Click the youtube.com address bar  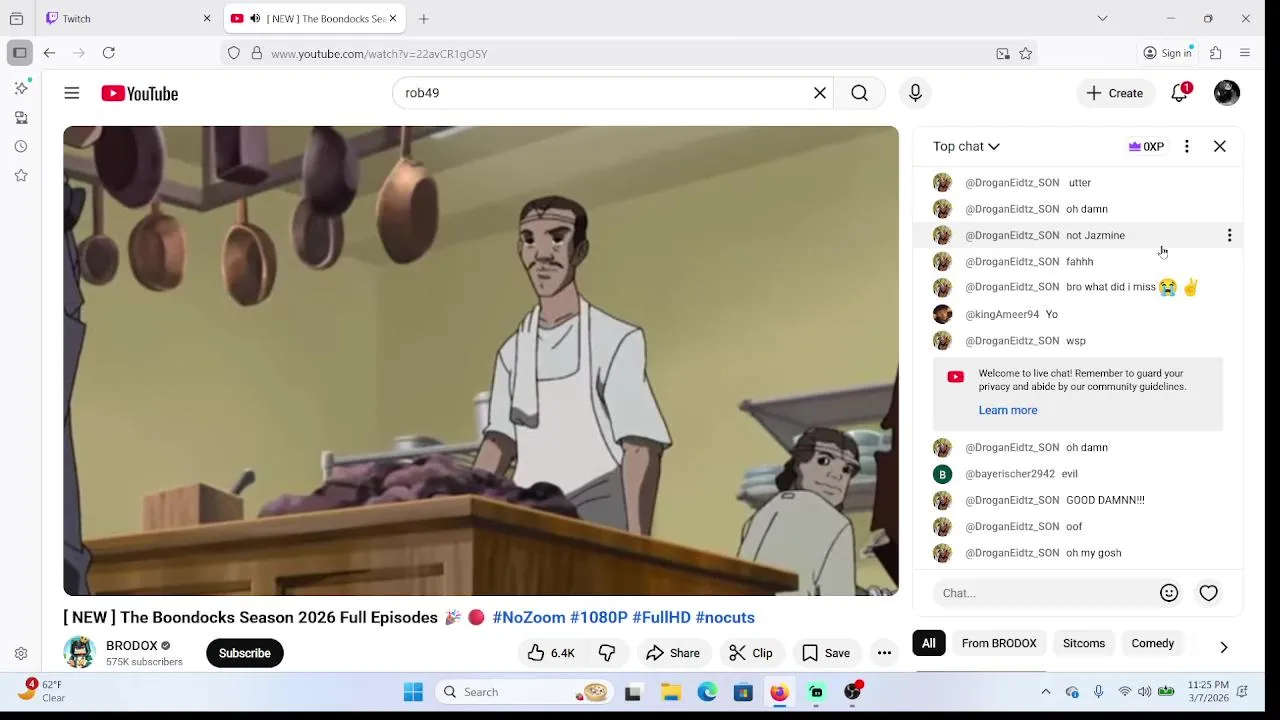point(630,54)
